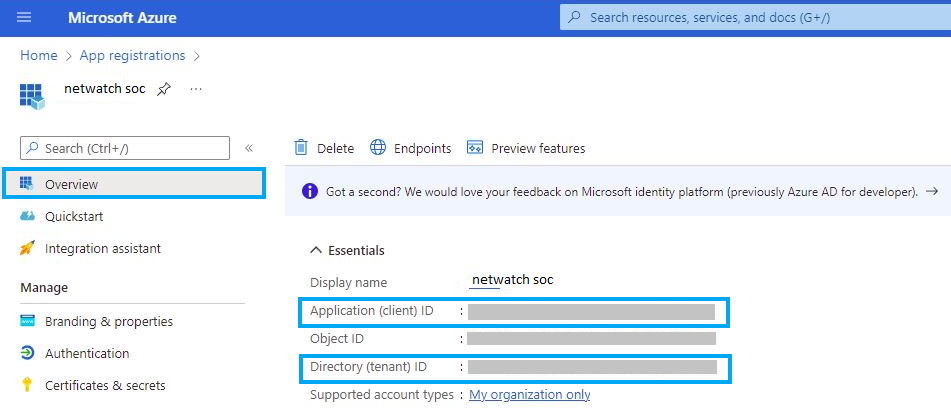Click the Microsoft Azure logo text
The height and width of the screenshot is (408, 951).
pos(122,18)
